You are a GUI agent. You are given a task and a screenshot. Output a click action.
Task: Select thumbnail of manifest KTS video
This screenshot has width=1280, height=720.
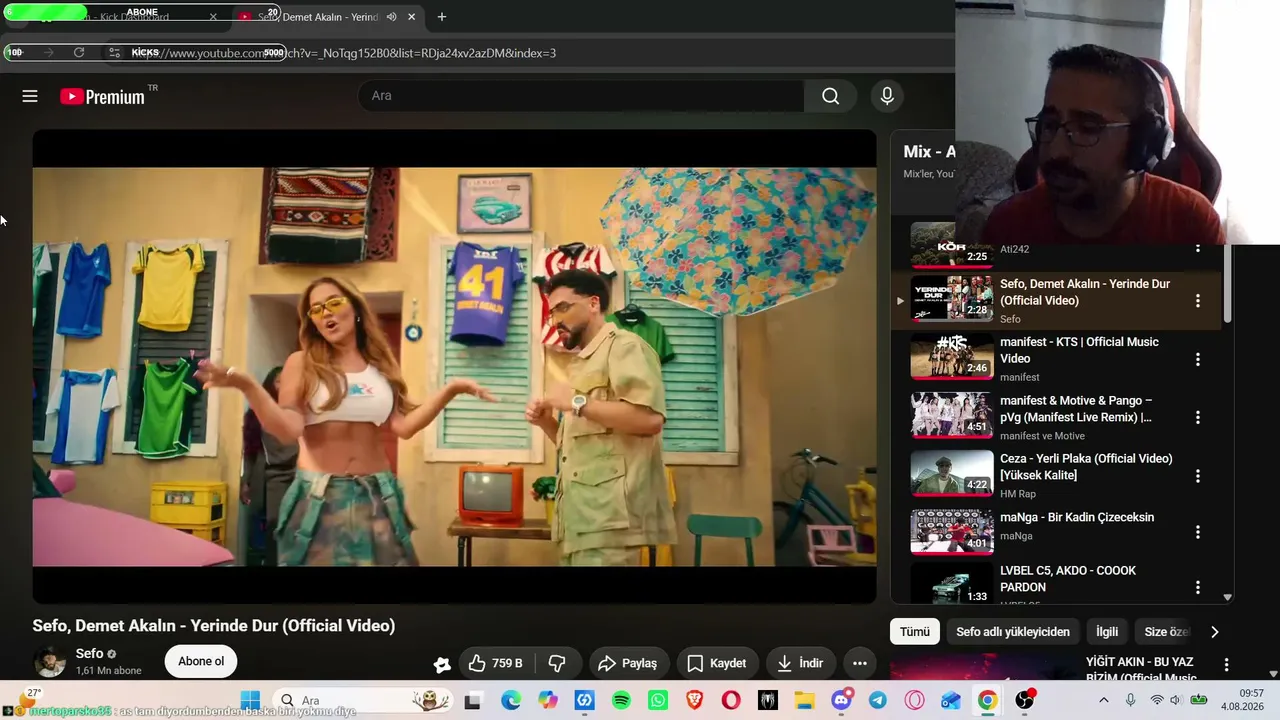pos(952,358)
